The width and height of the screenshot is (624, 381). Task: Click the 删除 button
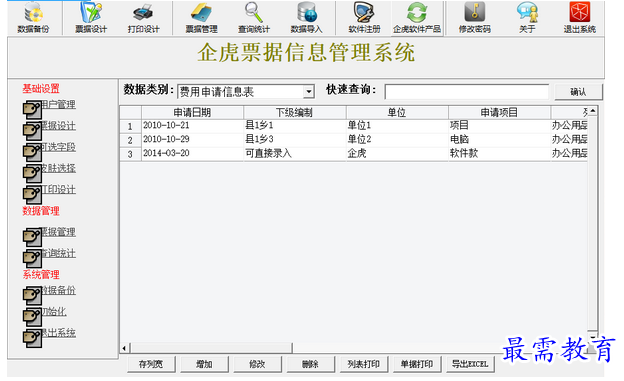tap(310, 364)
